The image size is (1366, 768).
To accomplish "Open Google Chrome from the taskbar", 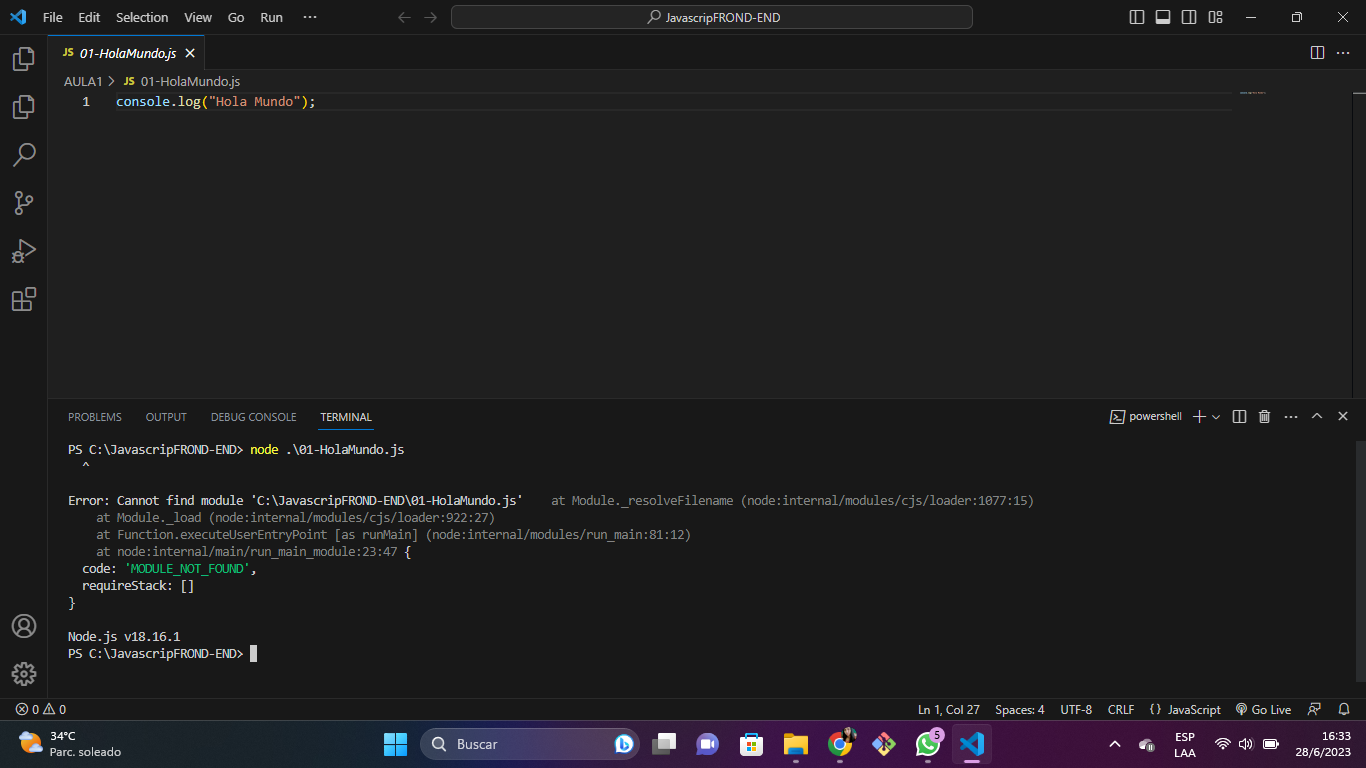I will (840, 744).
